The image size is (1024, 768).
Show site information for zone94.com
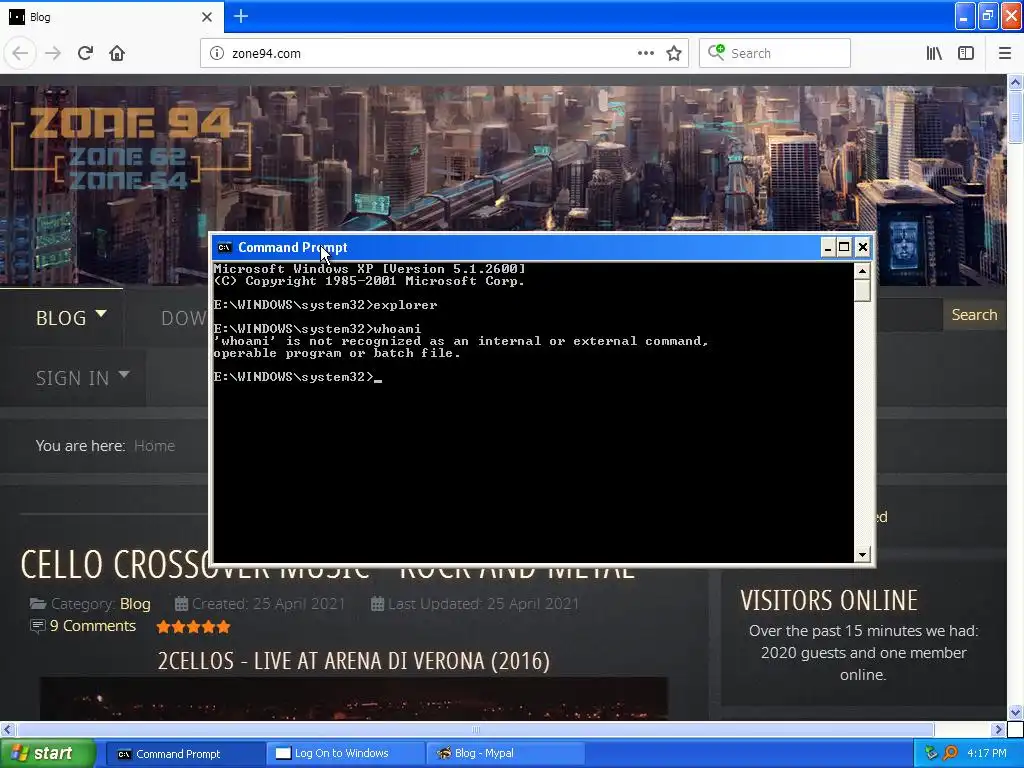pyautogui.click(x=216, y=53)
